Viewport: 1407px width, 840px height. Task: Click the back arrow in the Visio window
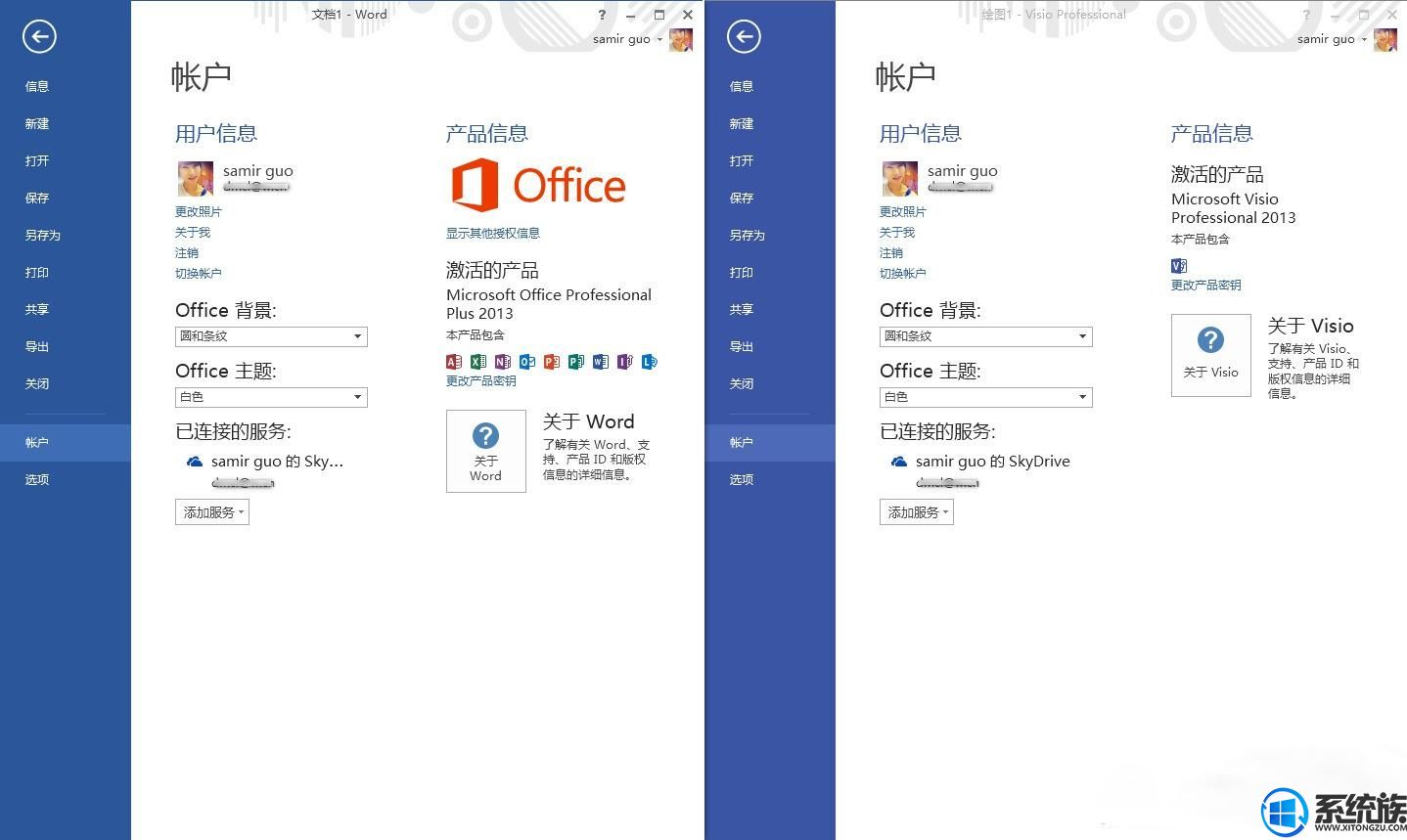[x=744, y=37]
